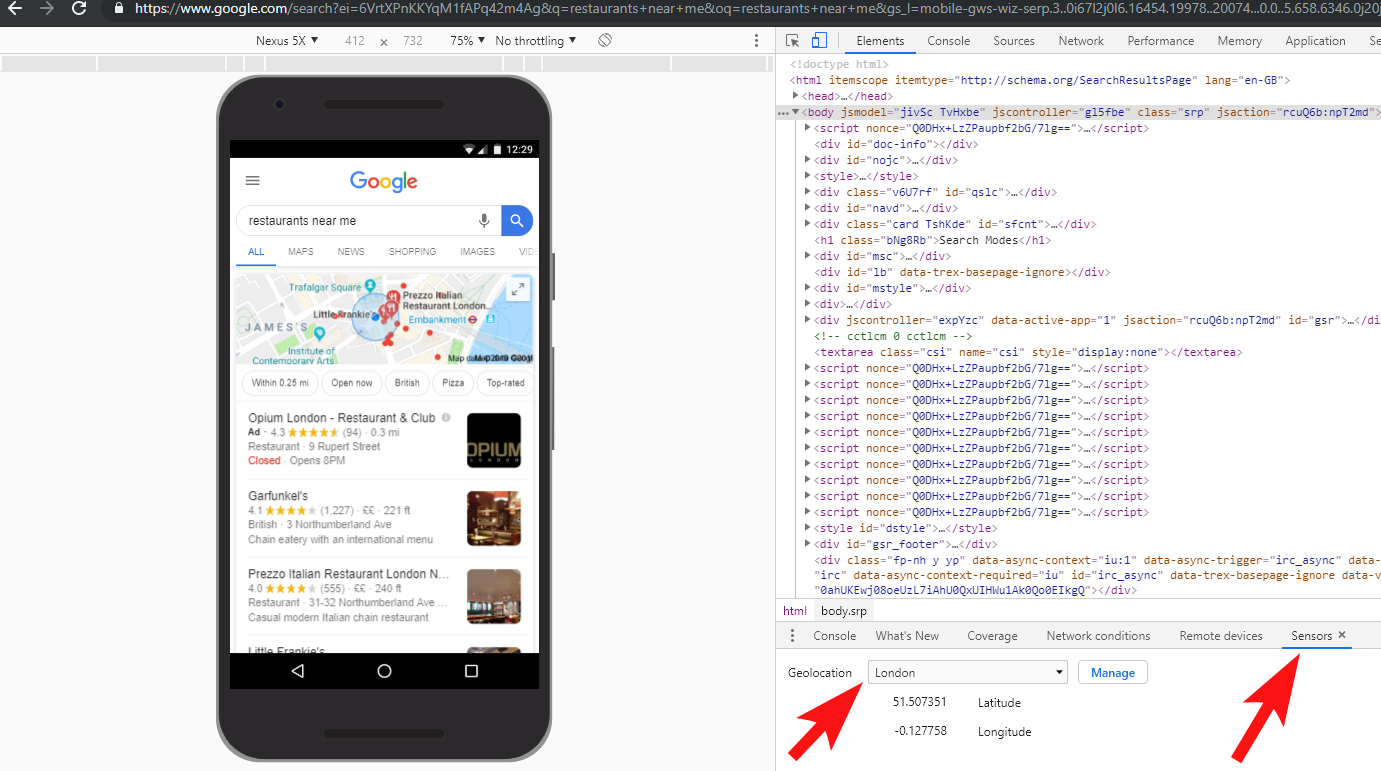This screenshot has width=1381, height=771.
Task: Tap the Pizza filter chip
Action: (x=453, y=383)
